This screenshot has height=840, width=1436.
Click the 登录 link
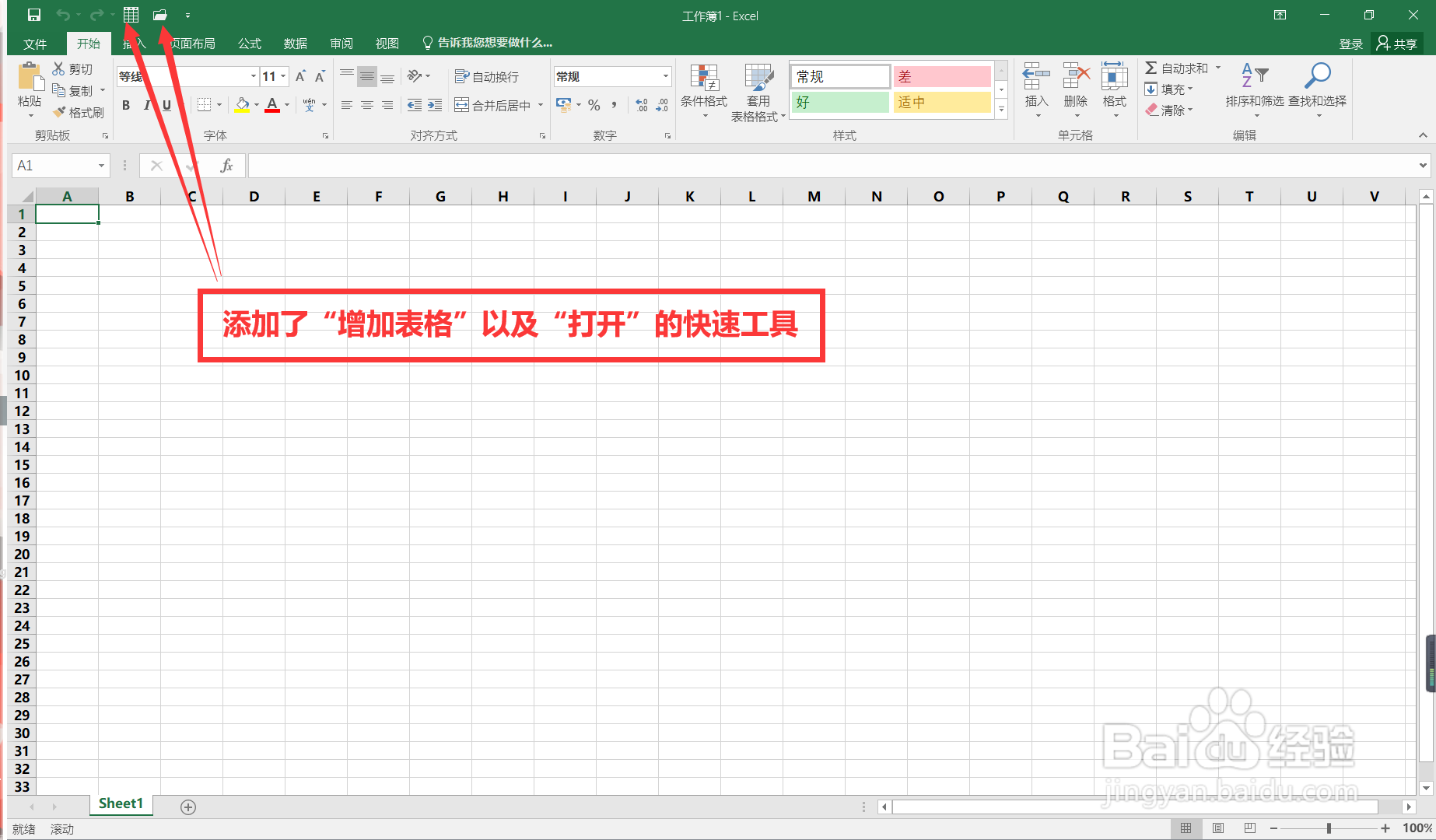[x=1350, y=43]
